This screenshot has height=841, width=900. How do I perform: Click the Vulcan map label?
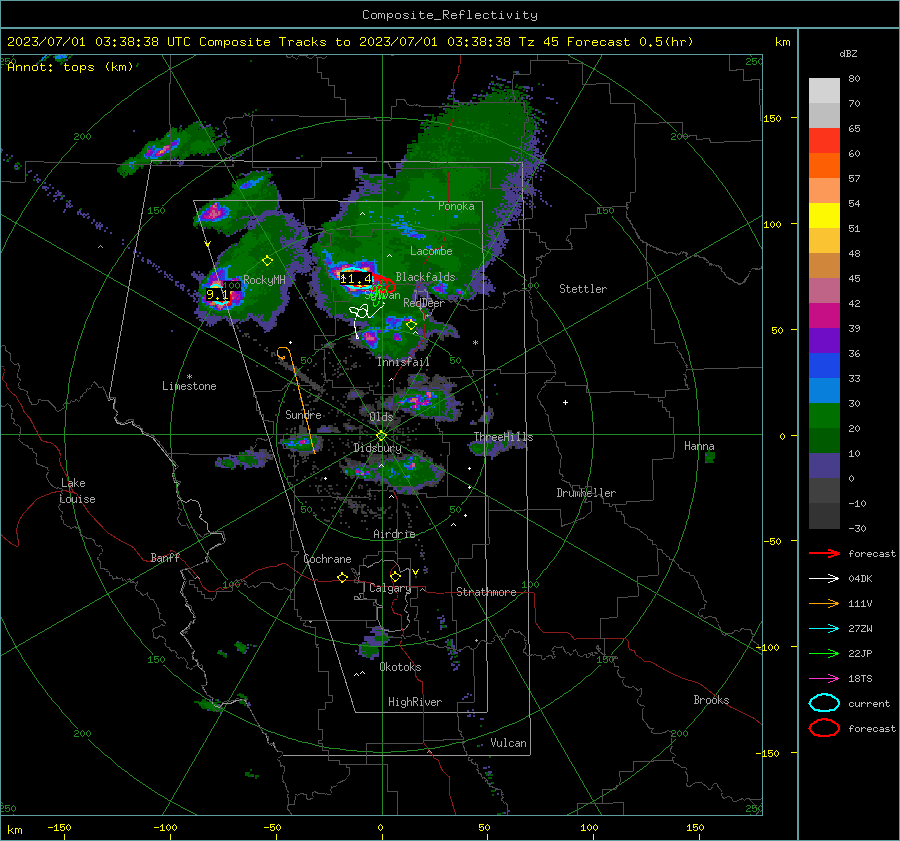click(508, 743)
